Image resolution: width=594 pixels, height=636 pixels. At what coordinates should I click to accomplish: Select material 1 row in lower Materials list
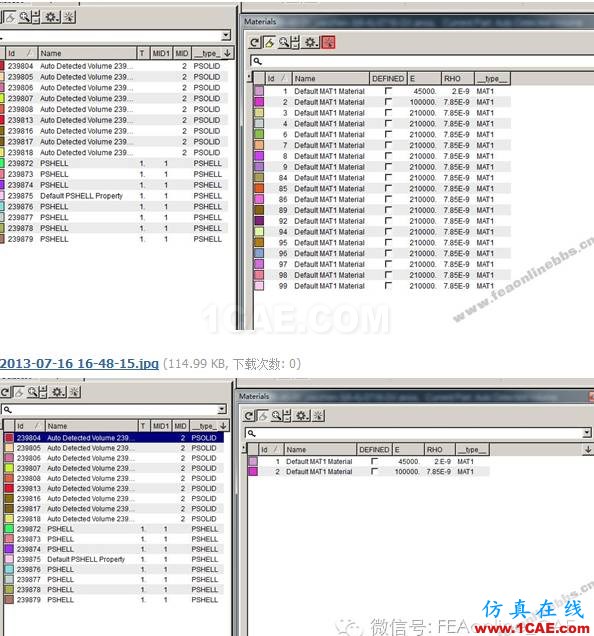[368, 461]
